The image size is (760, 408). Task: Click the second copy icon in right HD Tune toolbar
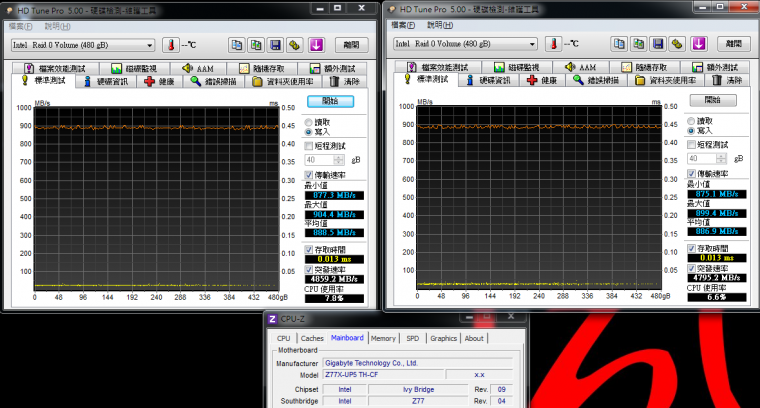[640, 44]
